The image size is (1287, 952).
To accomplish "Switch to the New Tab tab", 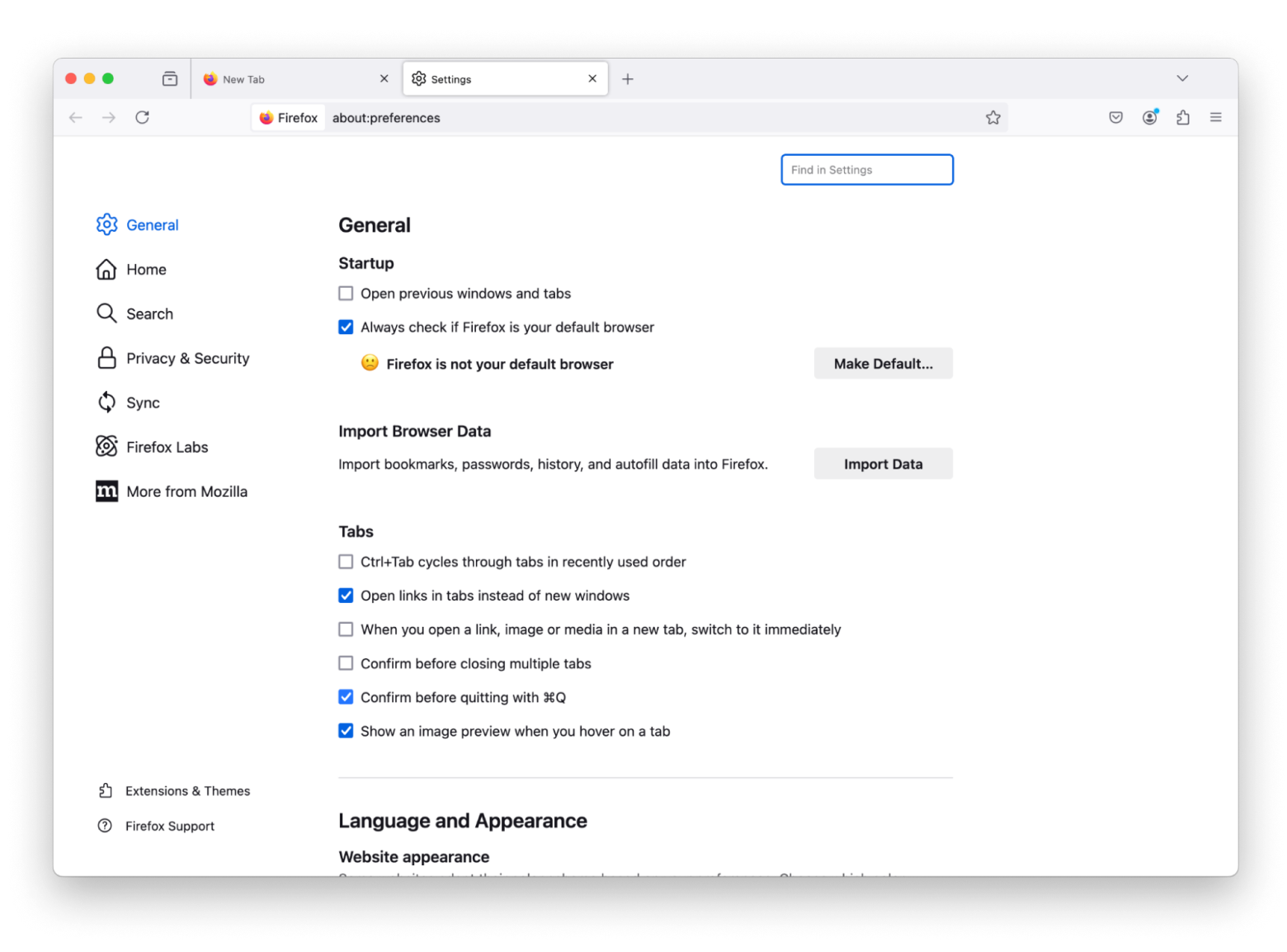I will coord(295,79).
